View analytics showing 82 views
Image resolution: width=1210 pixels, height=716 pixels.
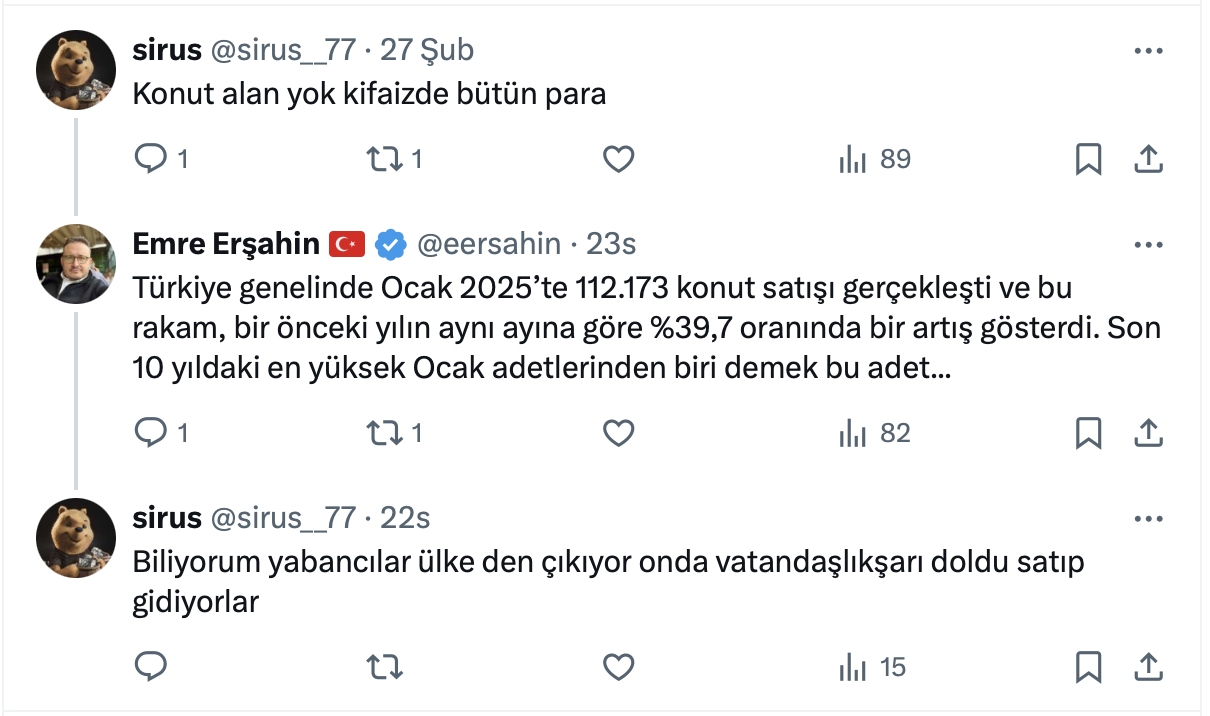[874, 433]
